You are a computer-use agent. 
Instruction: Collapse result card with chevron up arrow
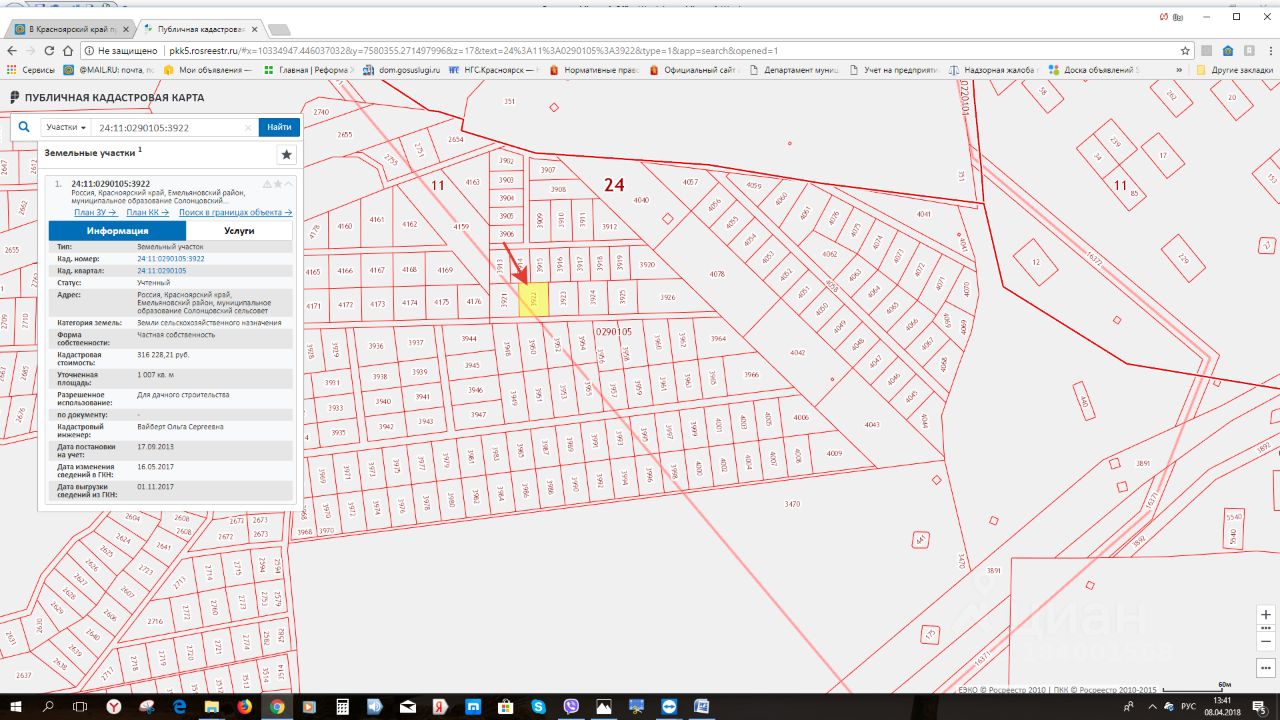point(289,184)
